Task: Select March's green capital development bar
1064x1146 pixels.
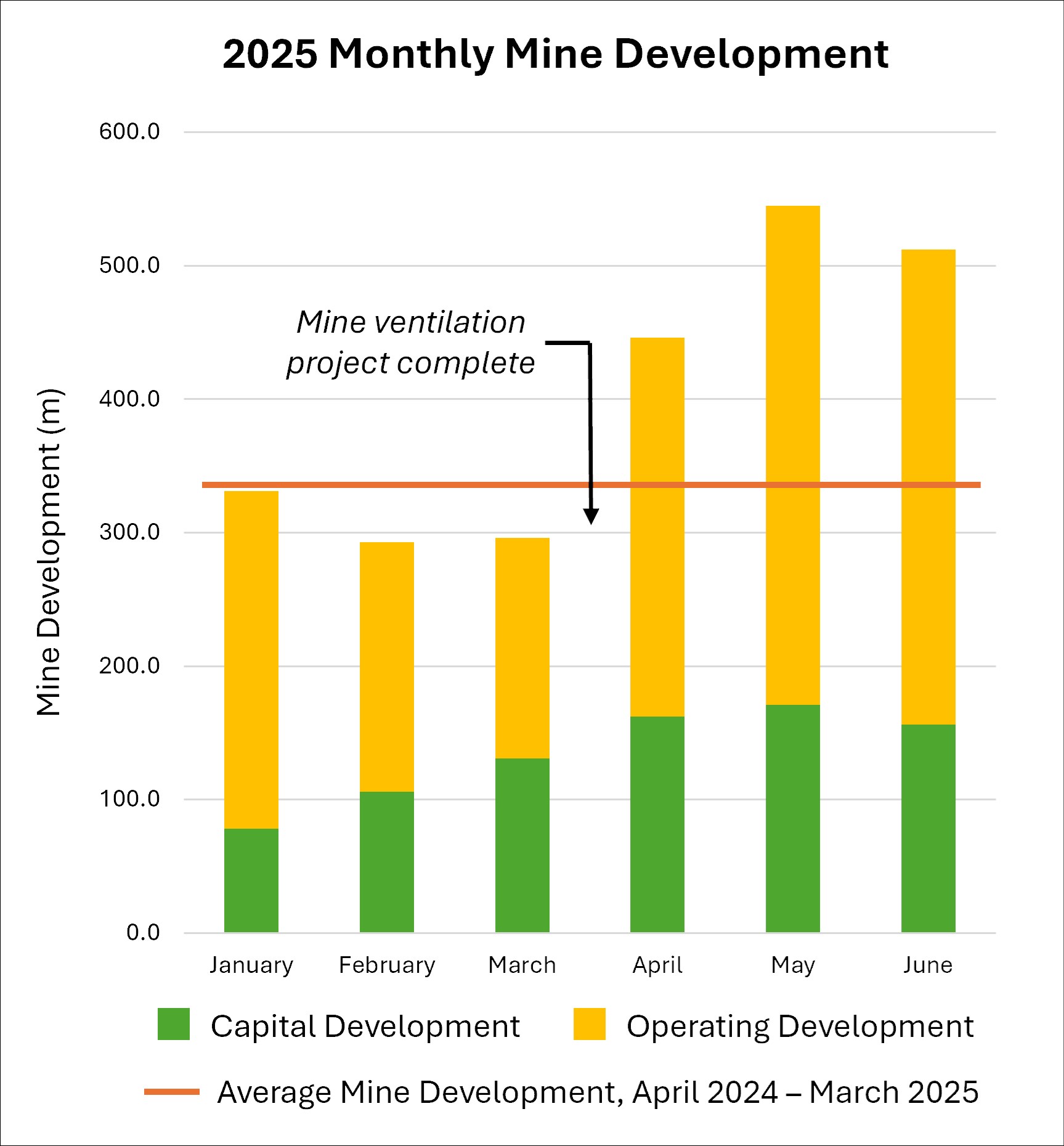Action: 522,845
